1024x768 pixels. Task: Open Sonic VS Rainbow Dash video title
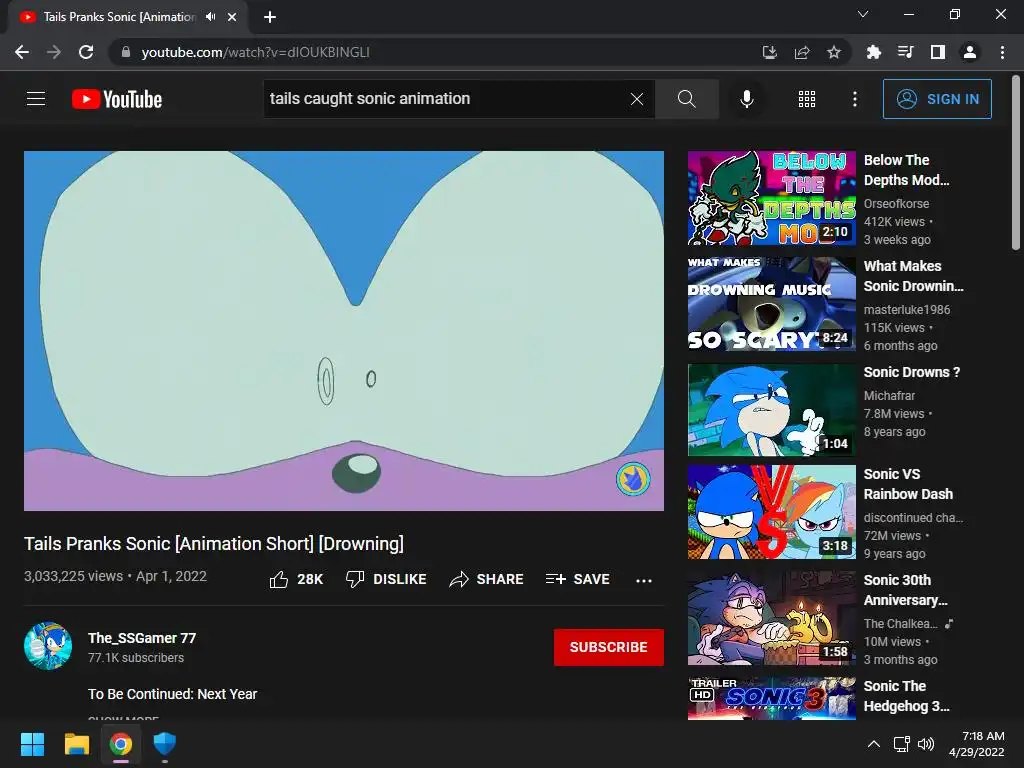(x=908, y=484)
